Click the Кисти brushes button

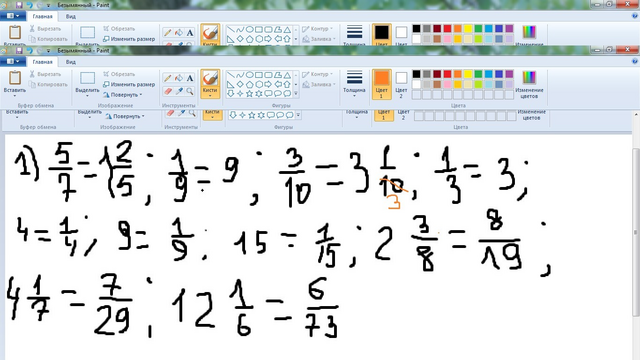point(210,84)
